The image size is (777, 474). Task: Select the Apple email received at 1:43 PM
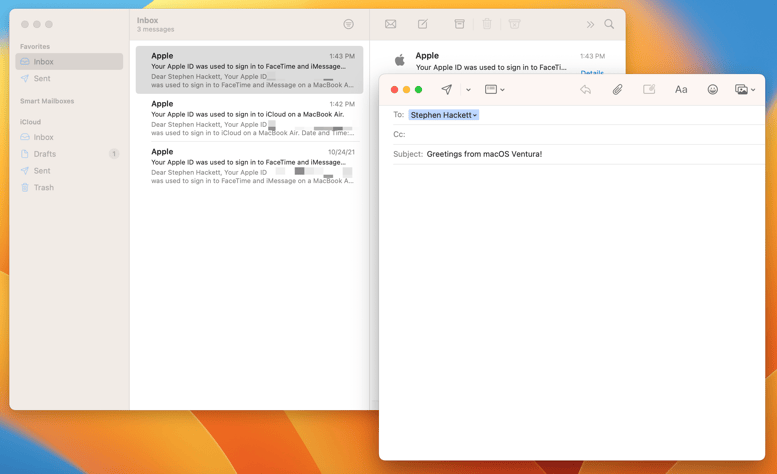tap(249, 70)
